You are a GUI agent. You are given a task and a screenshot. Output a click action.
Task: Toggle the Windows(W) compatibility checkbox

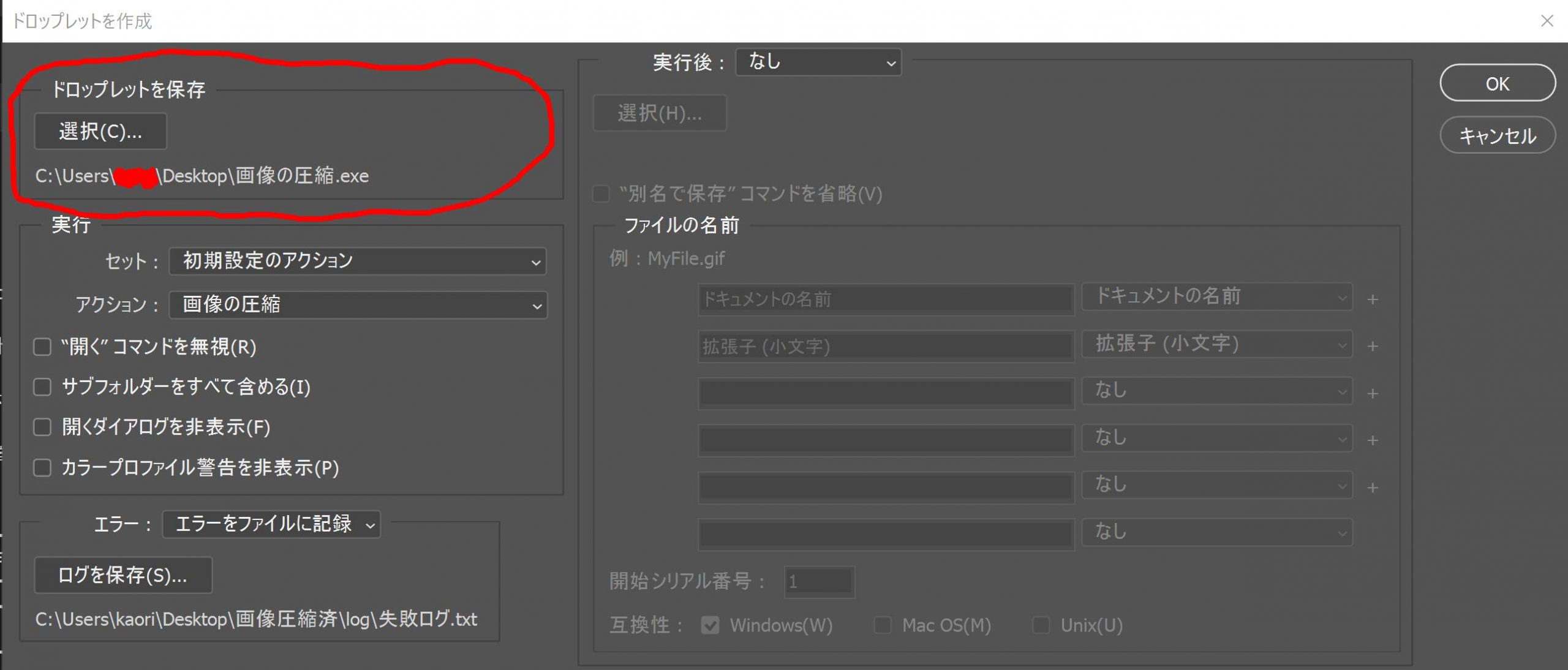pyautogui.click(x=710, y=625)
